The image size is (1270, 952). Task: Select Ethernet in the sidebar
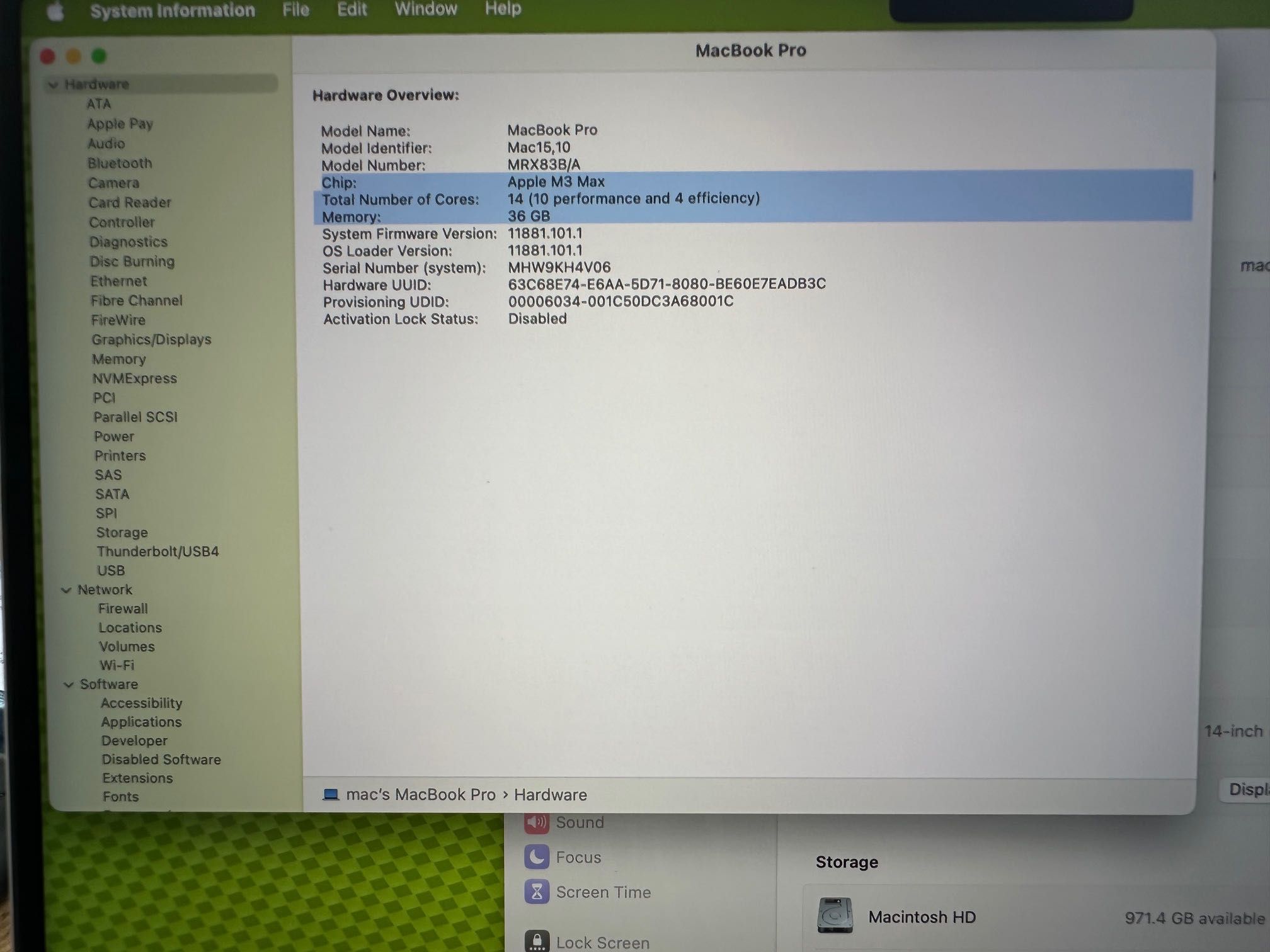coord(118,281)
